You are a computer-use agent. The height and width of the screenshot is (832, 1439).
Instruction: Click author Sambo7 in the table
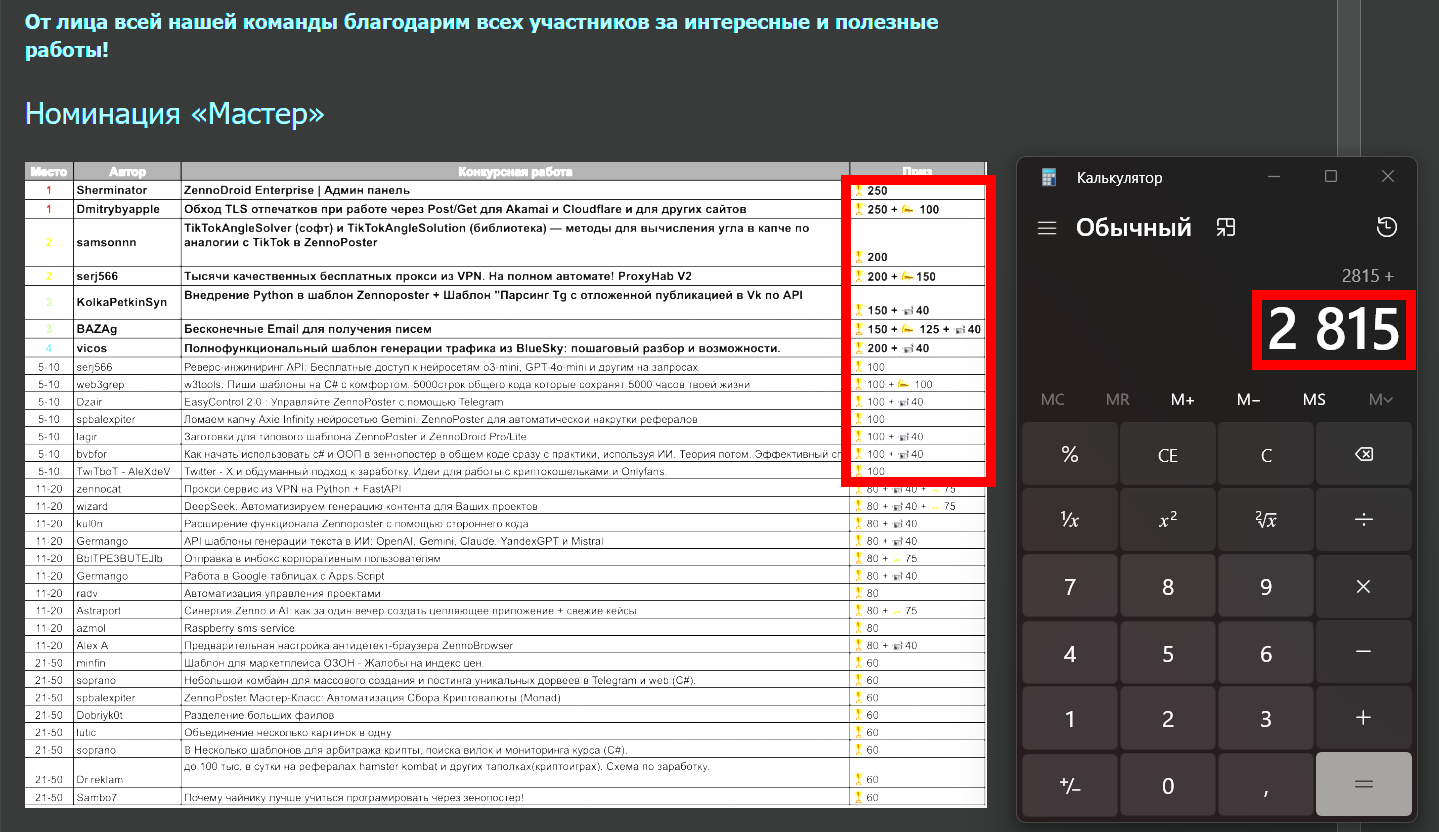click(97, 797)
